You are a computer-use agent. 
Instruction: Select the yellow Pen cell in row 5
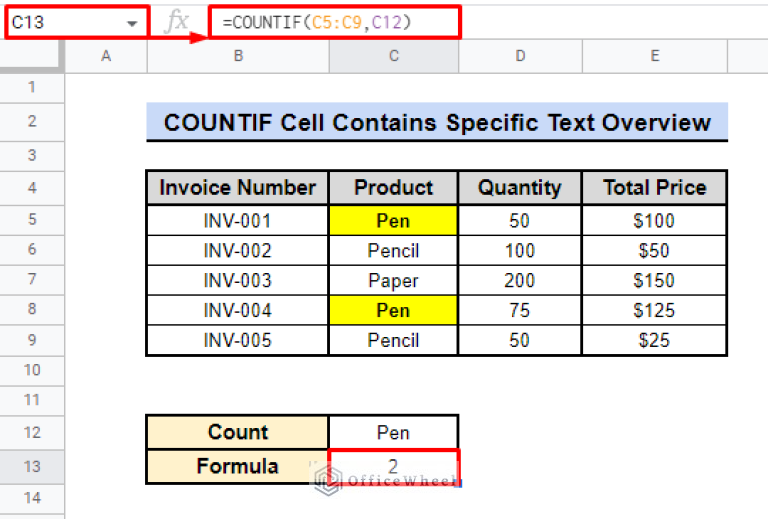[393, 220]
